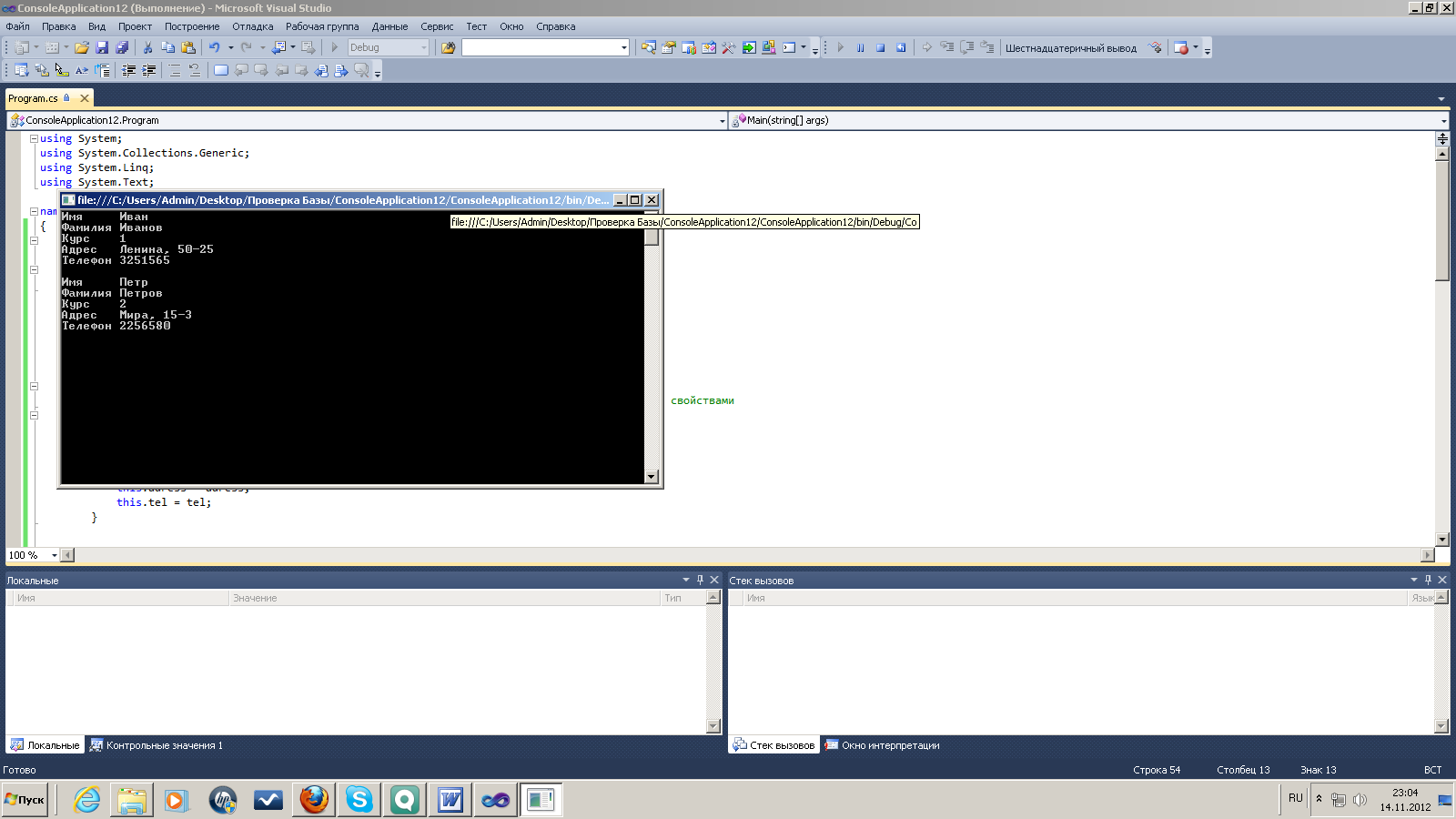Image resolution: width=1456 pixels, height=819 pixels.
Task: Toggle bookmark on current line icon
Action: tap(221, 70)
